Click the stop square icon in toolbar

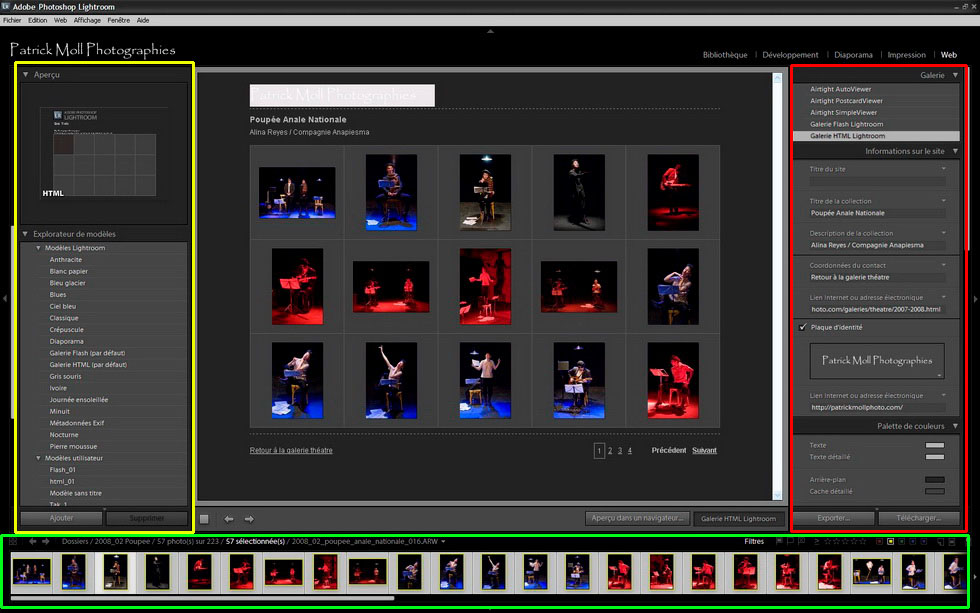click(204, 519)
